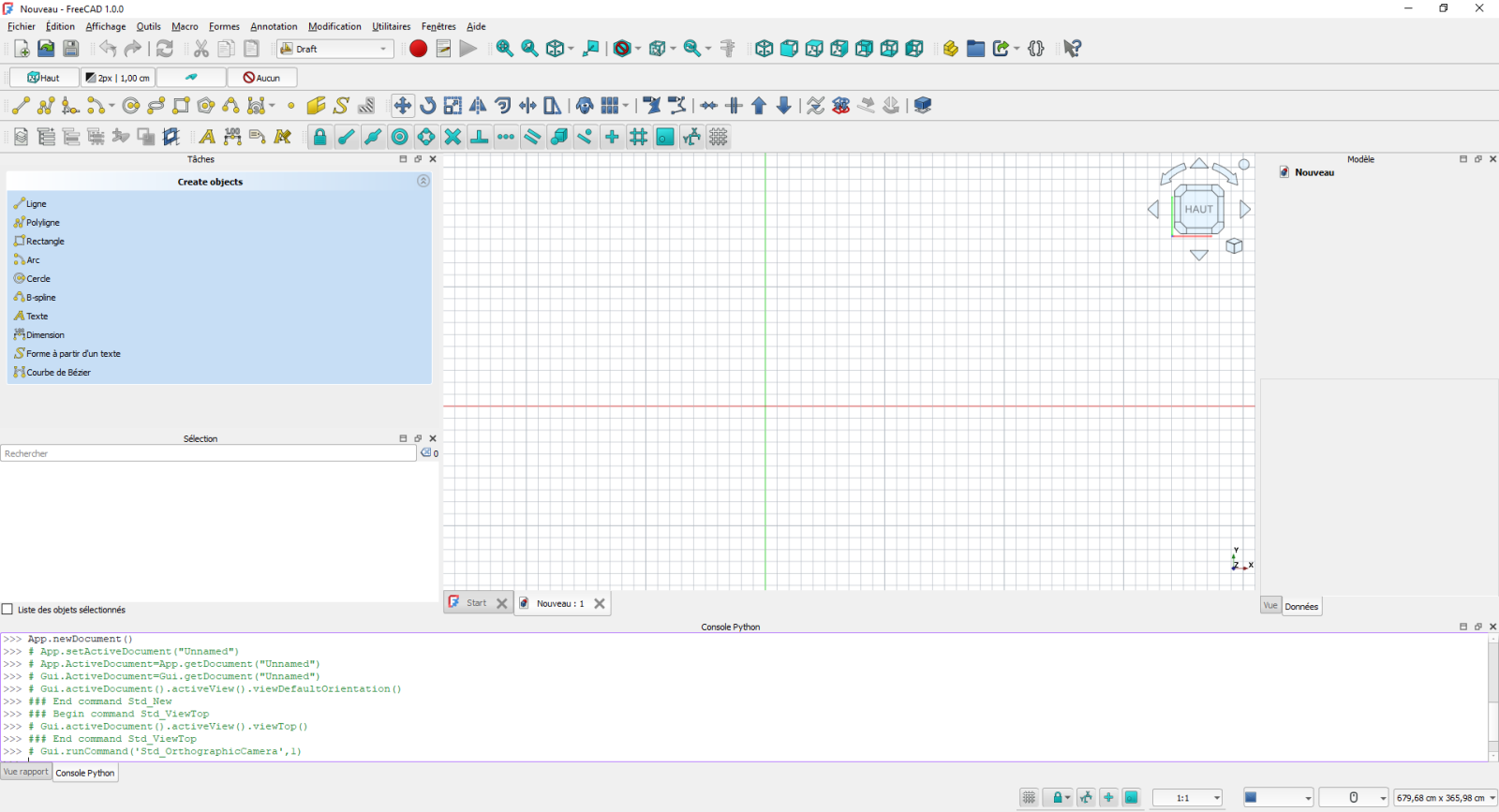Choose the Polygon tool icon
This screenshot has width=1499, height=812.
[x=206, y=106]
